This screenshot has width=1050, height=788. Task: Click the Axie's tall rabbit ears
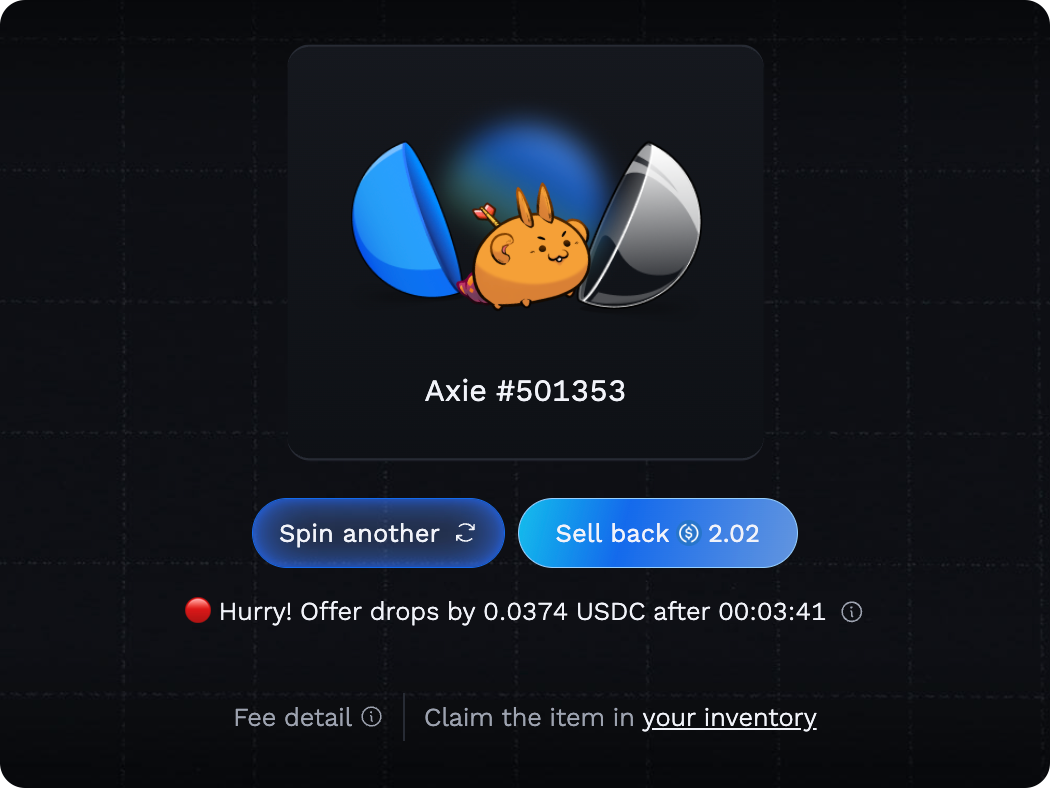click(534, 204)
